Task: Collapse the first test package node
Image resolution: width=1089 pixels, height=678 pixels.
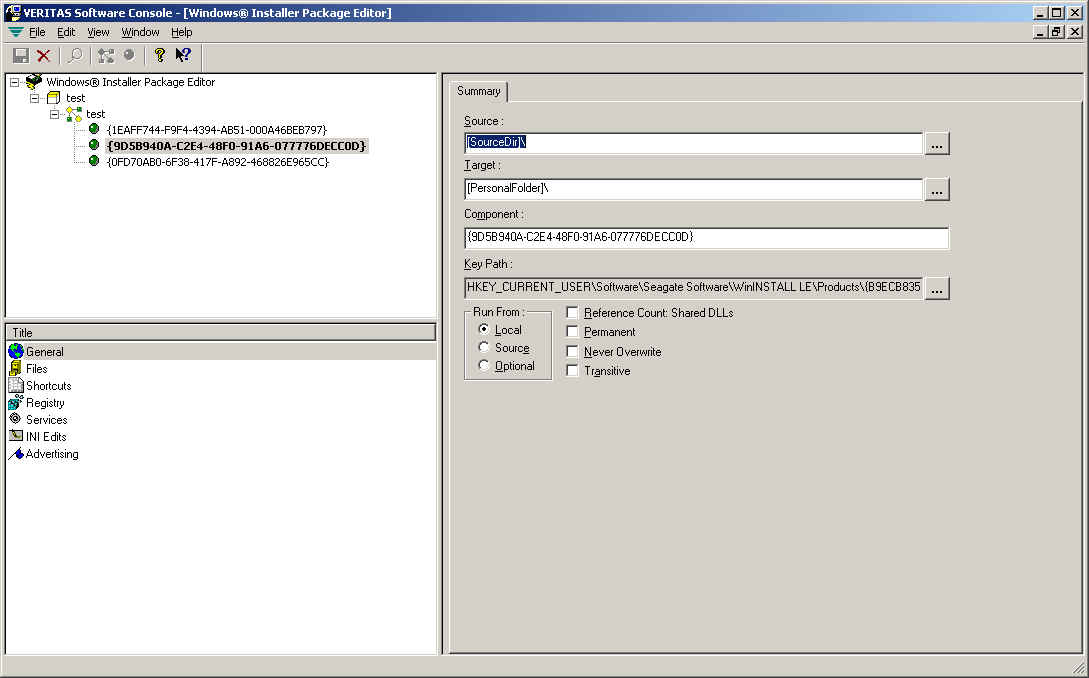Action: coord(35,98)
